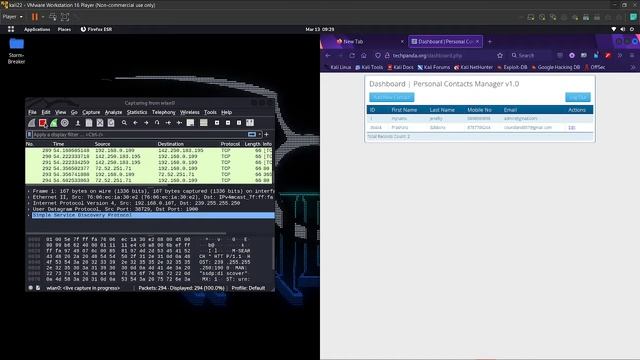Expand the Frame 1 tree node
This screenshot has height=360, width=640.
(x=29, y=191)
